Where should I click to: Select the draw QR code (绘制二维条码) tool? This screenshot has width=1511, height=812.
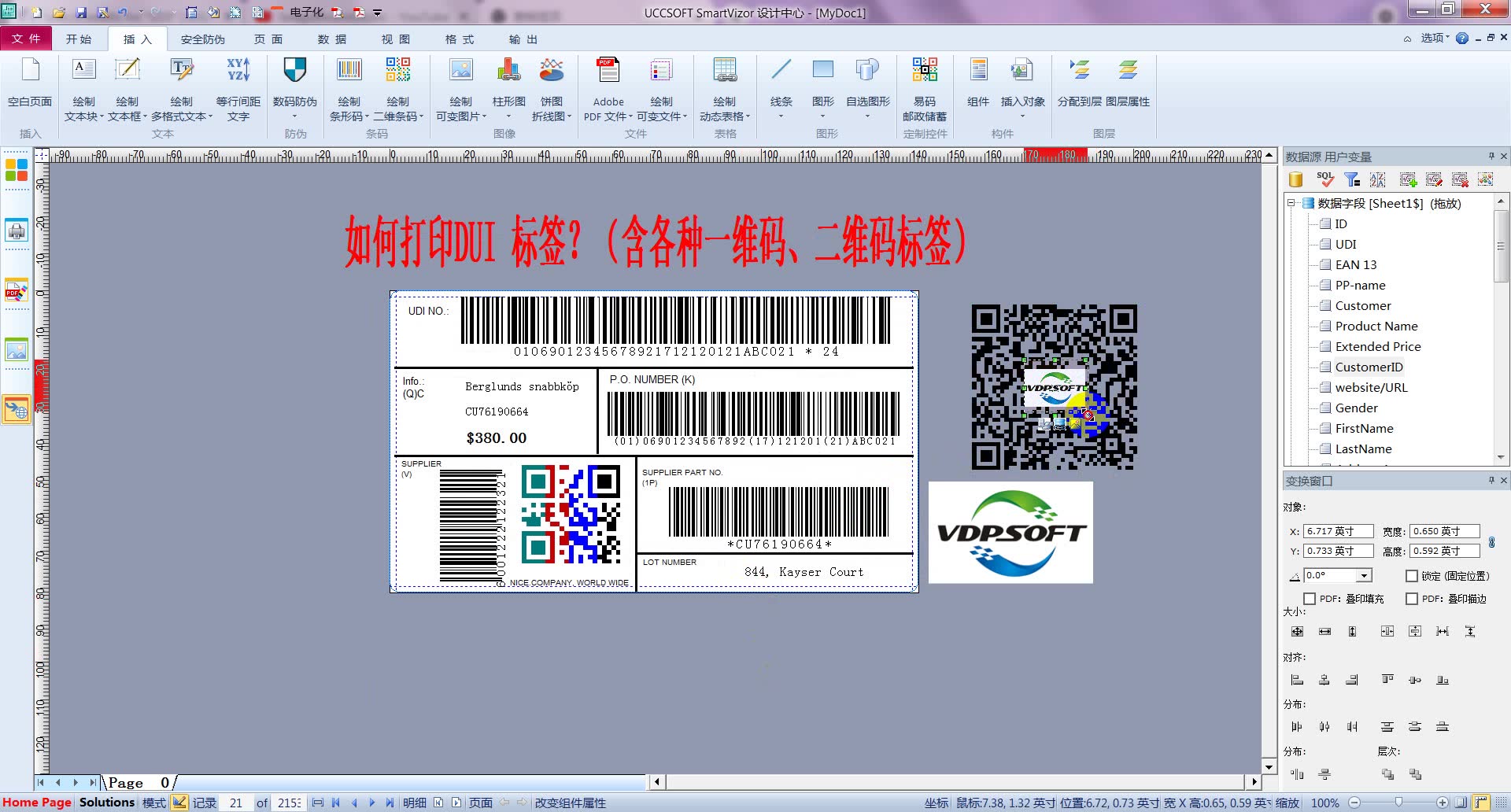[x=398, y=88]
